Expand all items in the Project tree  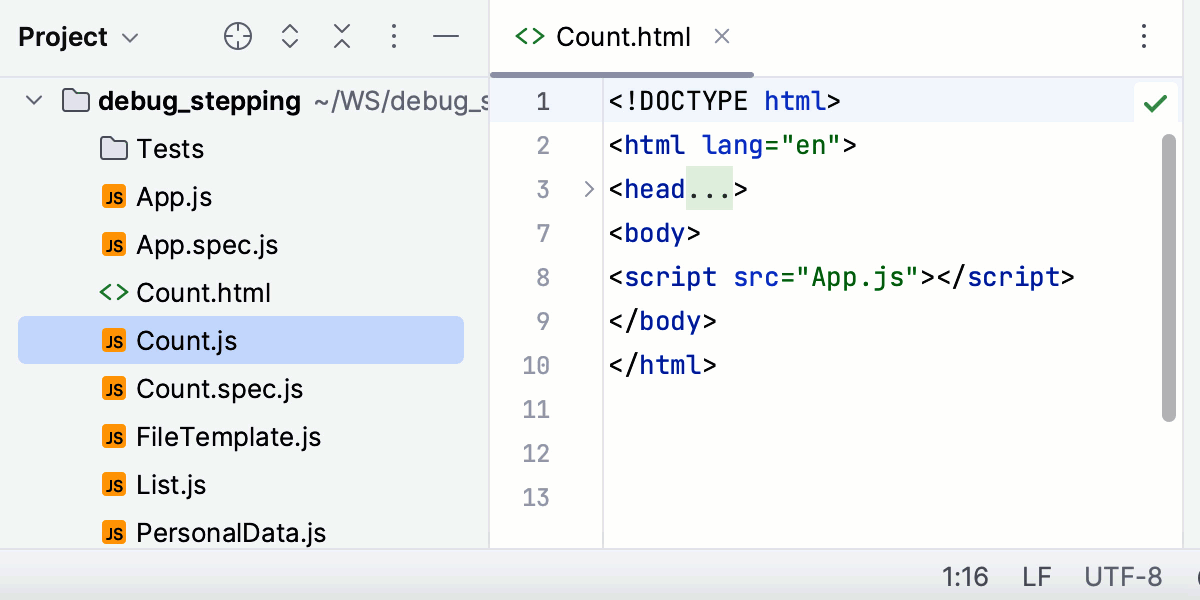coord(289,36)
